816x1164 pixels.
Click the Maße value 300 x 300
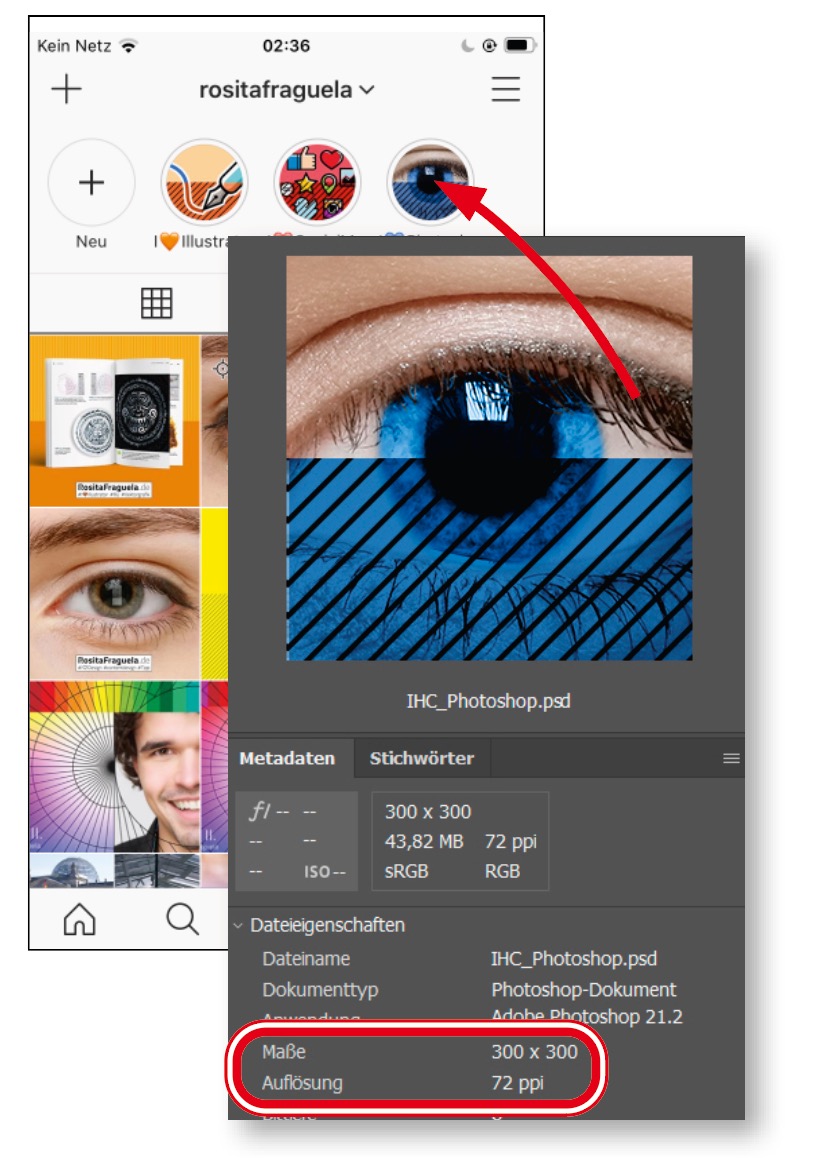(535, 1051)
